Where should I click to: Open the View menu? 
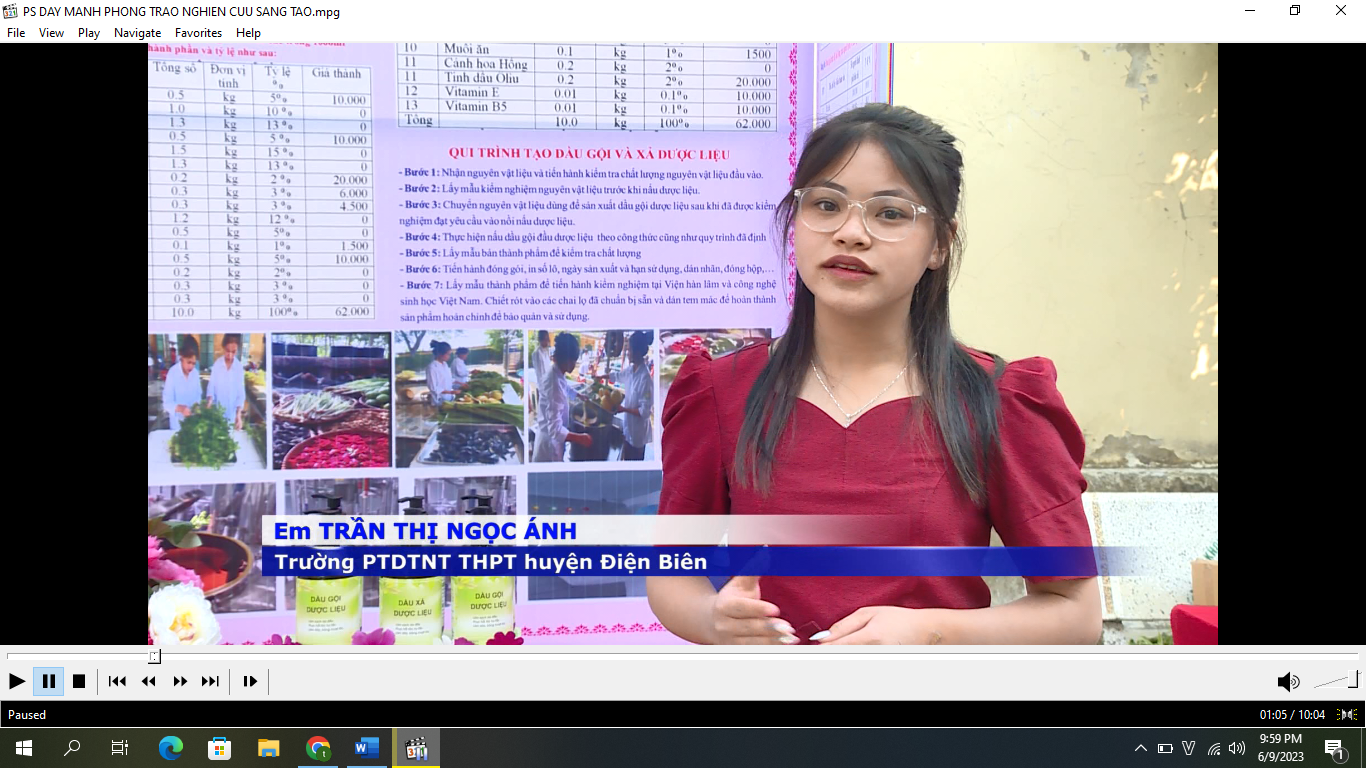click(x=51, y=33)
